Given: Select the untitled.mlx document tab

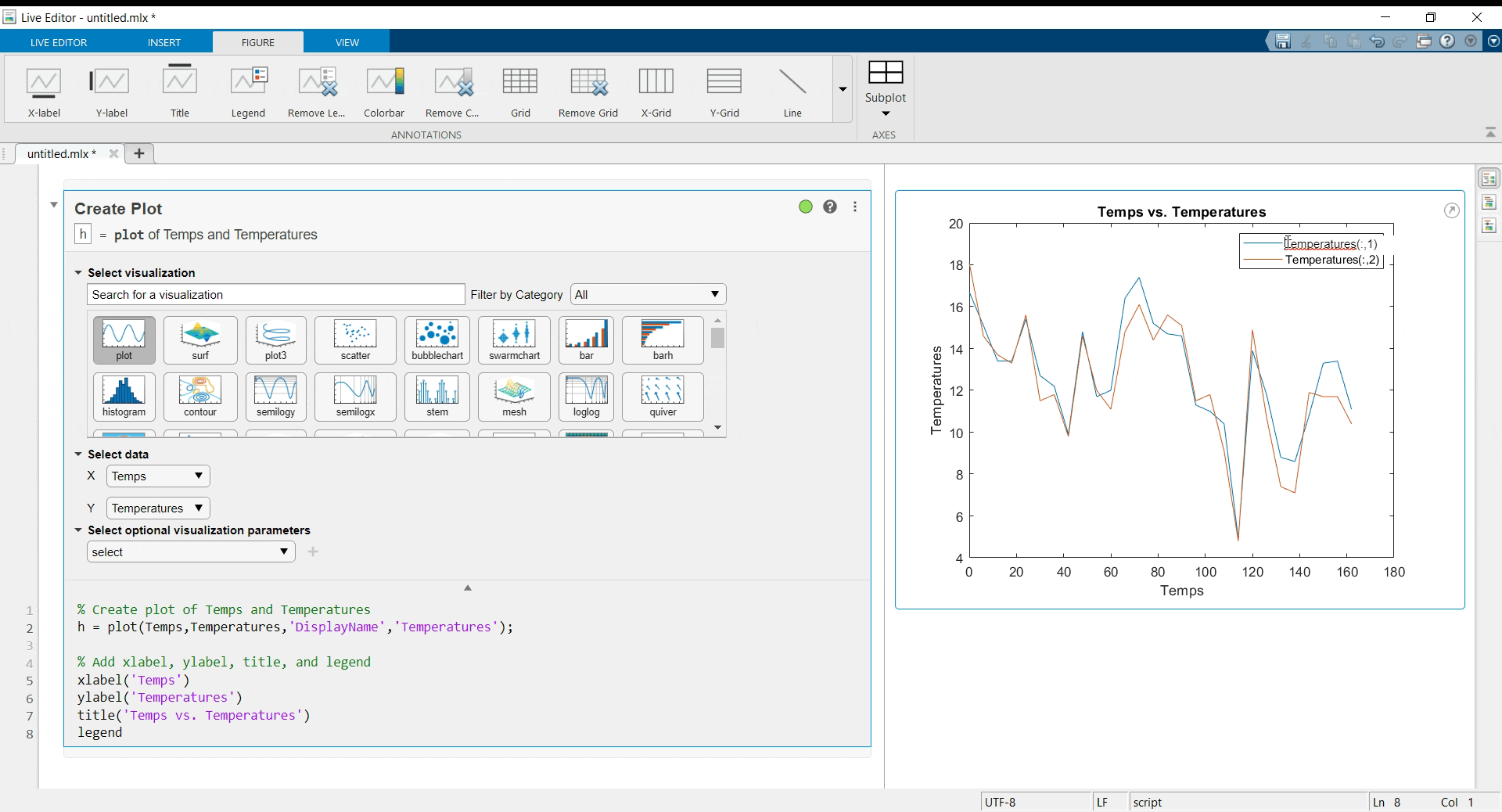Looking at the screenshot, I should coord(61,153).
